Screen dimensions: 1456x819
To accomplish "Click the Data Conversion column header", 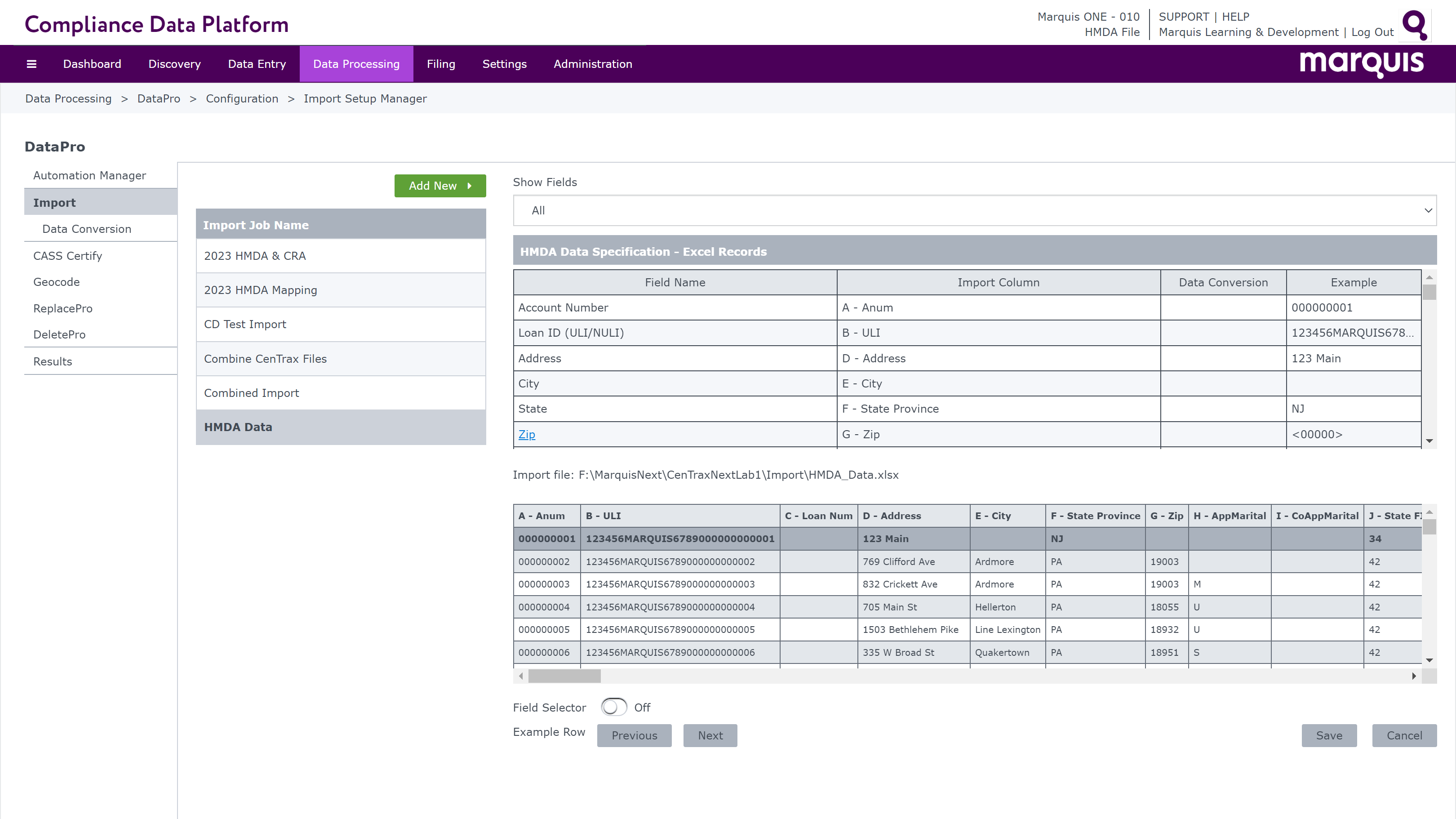I will click(x=1223, y=282).
